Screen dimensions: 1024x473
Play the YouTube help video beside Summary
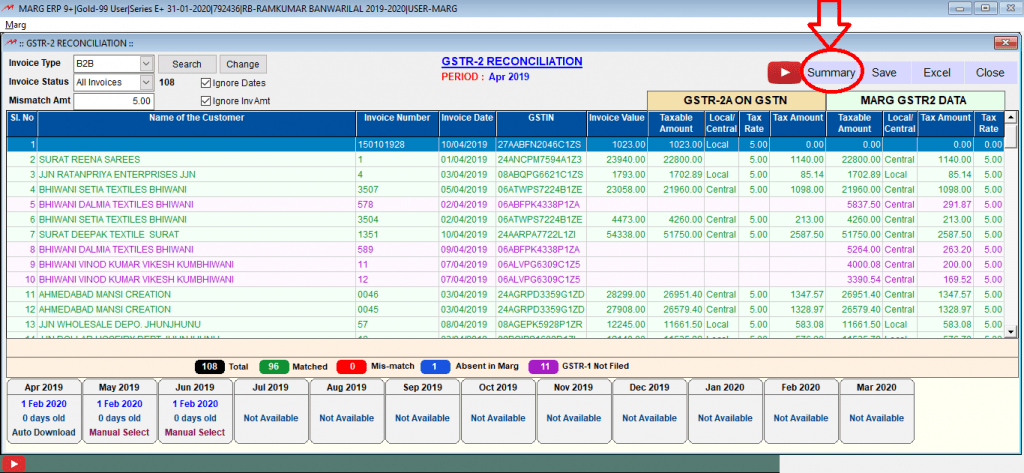pos(784,73)
